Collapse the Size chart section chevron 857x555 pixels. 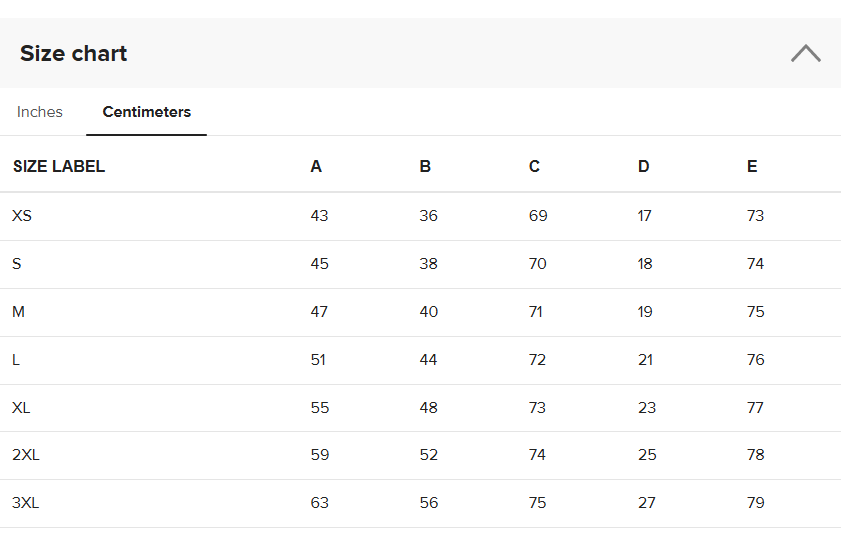(x=805, y=54)
